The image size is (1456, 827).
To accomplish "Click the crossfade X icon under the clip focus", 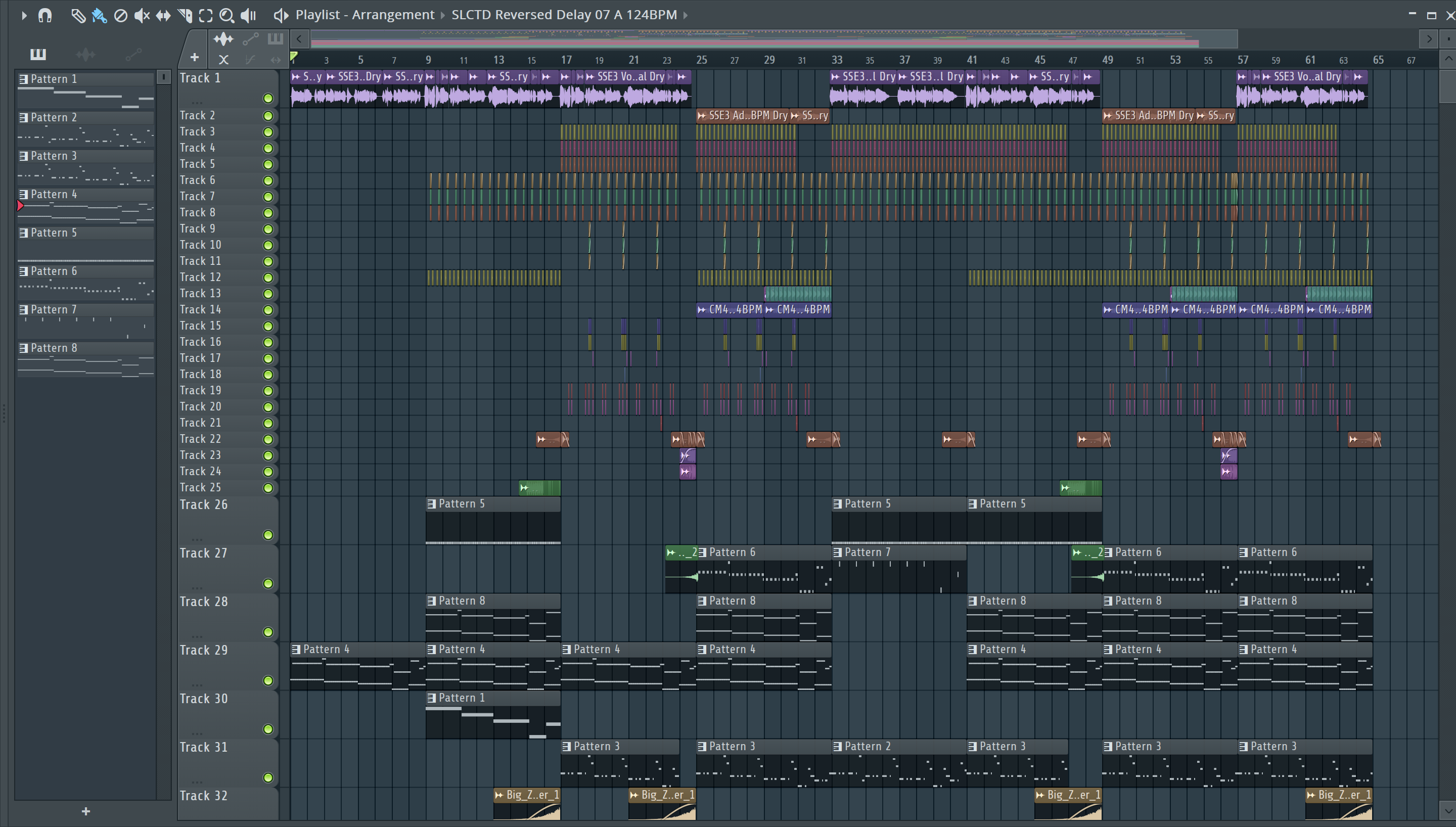I will click(224, 59).
